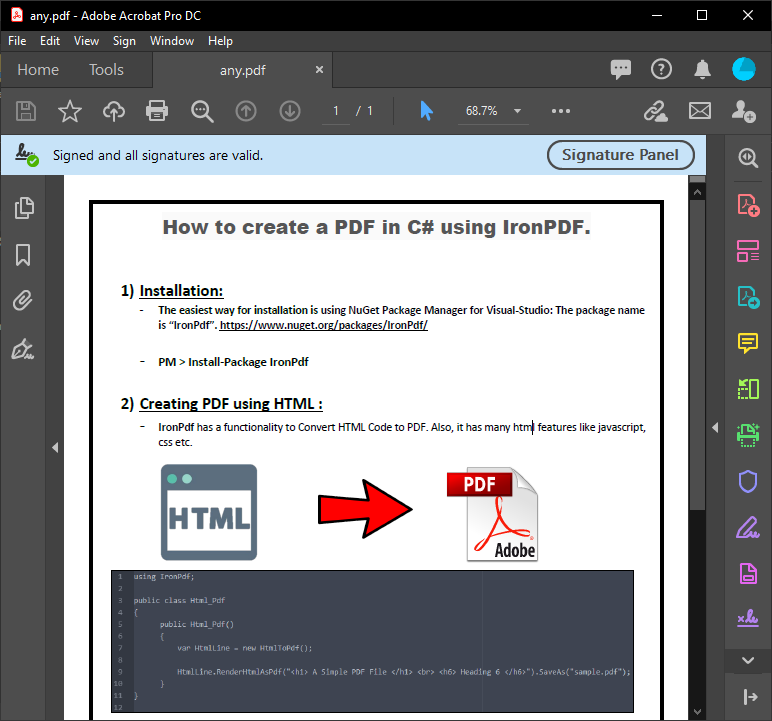Go to previous page arrow icon

click(246, 111)
